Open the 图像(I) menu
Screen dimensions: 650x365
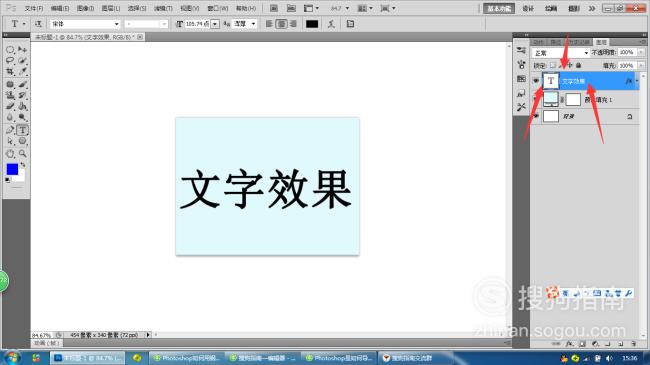(x=85, y=8)
